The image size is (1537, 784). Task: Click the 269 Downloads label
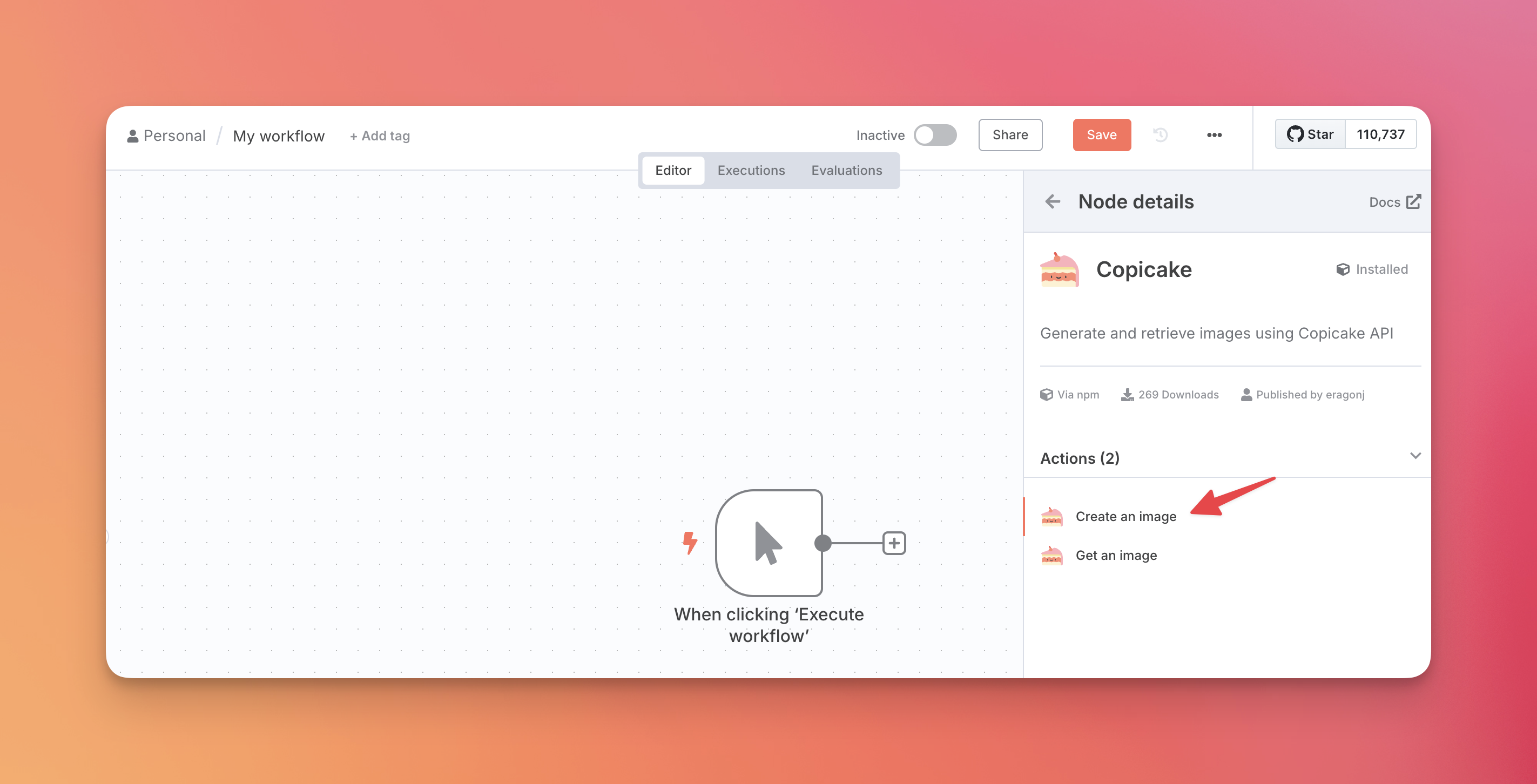[x=1169, y=394]
